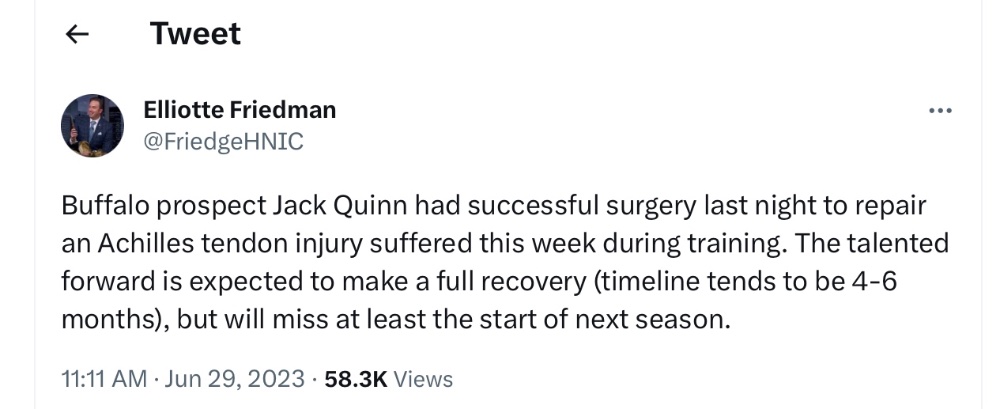The width and height of the screenshot is (1000, 409).
Task: Click the 58.3K view count
Action: point(356,379)
